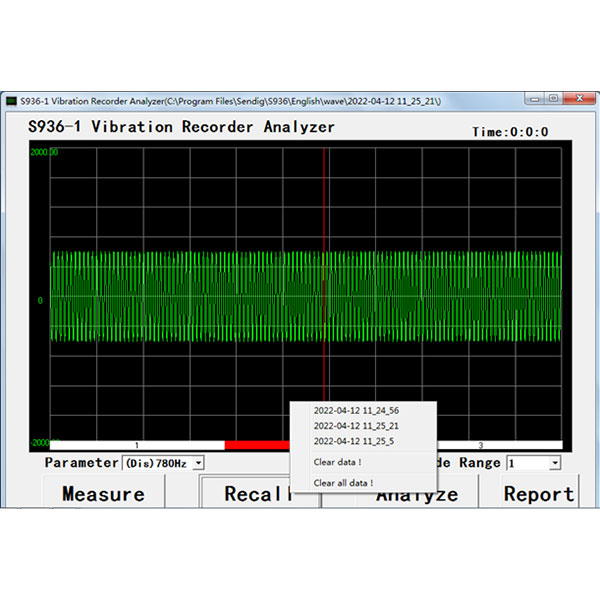
Task: Minimize the Vibration Recorder Analyzer window
Action: point(535,99)
